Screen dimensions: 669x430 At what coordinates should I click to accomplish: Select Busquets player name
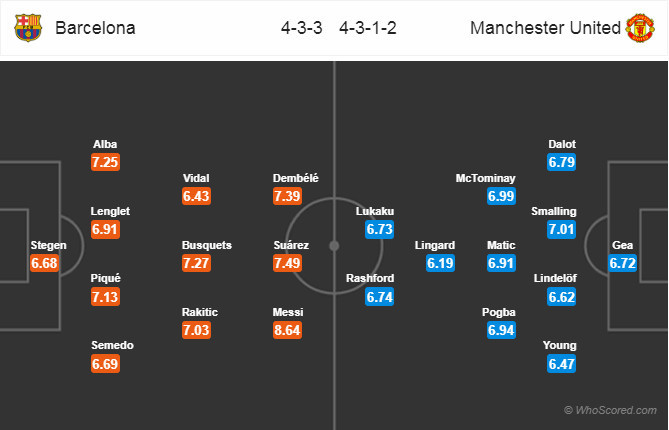coord(207,245)
